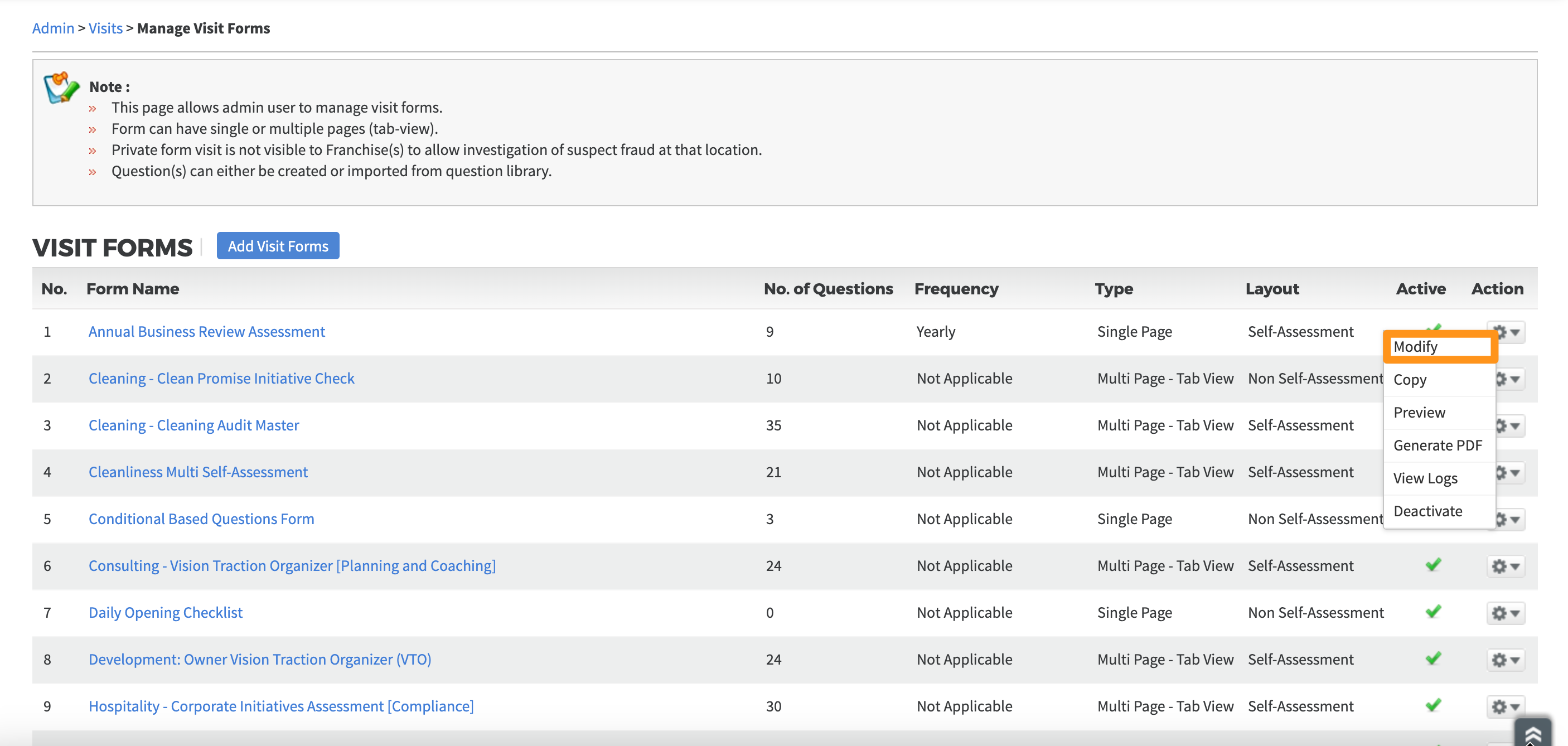Click question count 30 in Hospitality row
This screenshot has width=1568, height=746.
(773, 706)
